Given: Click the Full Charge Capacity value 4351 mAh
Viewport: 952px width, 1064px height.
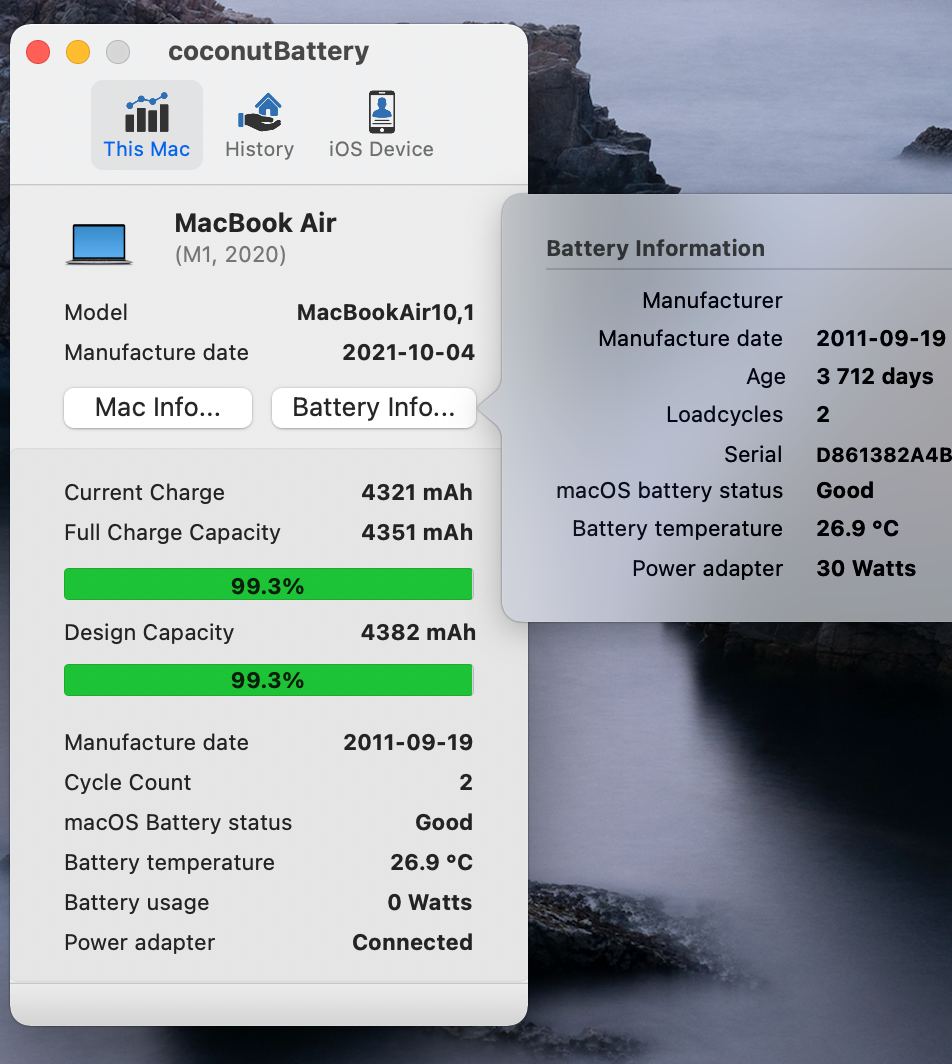Looking at the screenshot, I should (417, 533).
